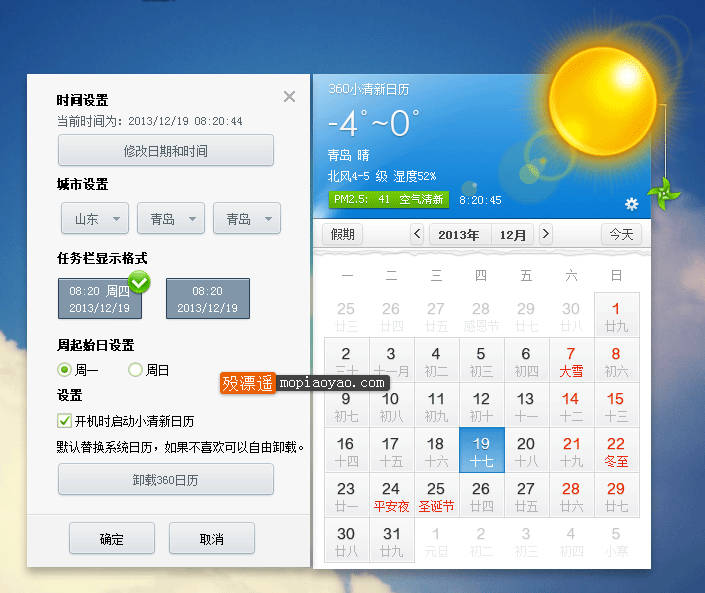Select December 10 初八 date
Screen dimensions: 705x593
pos(392,405)
